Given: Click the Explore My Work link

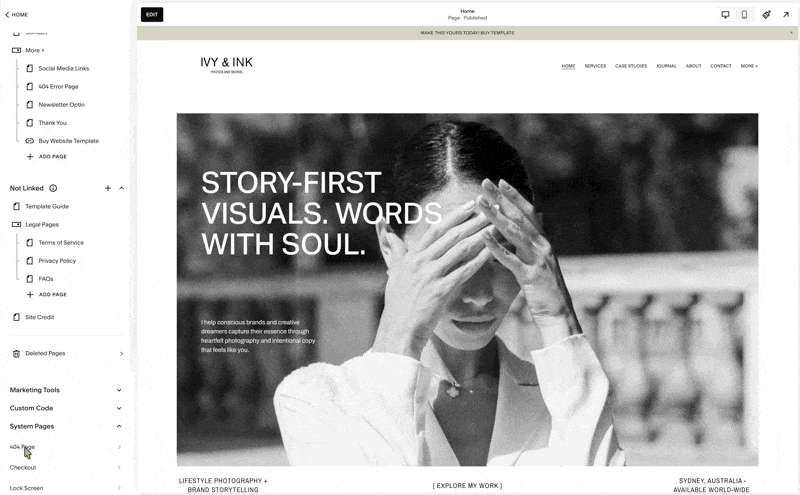Looking at the screenshot, I should pos(467,486).
